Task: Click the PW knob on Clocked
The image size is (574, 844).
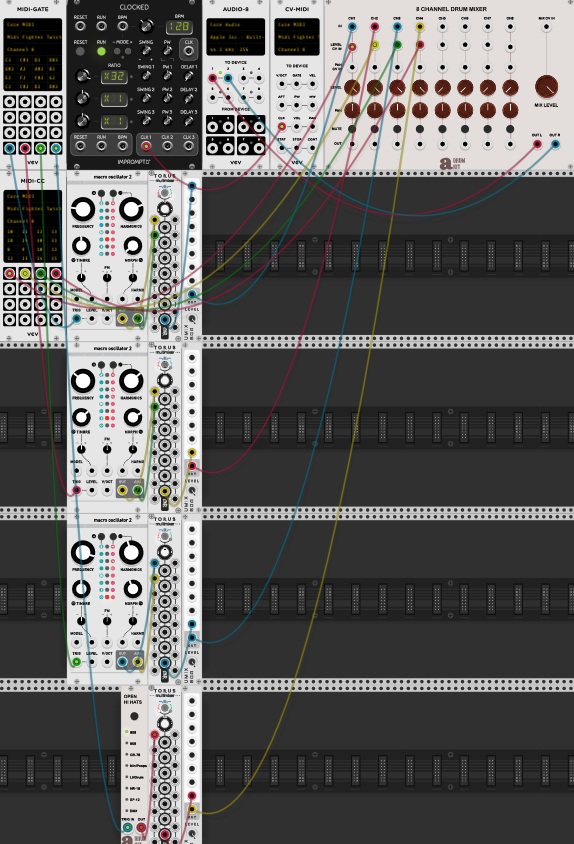Action: [x=167, y=51]
